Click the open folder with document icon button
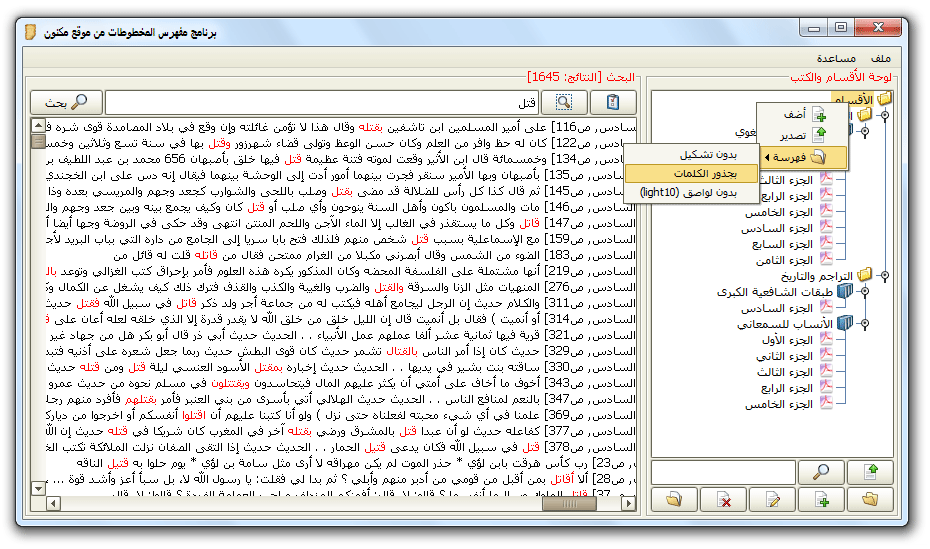Screen dimensions: 930x549 coord(674,500)
